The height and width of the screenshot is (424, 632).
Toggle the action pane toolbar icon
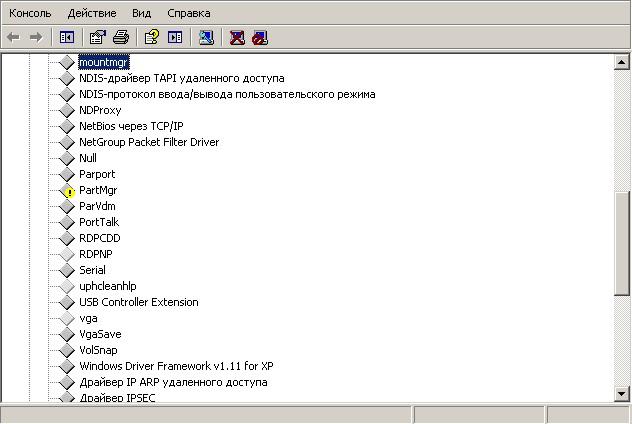click(175, 37)
